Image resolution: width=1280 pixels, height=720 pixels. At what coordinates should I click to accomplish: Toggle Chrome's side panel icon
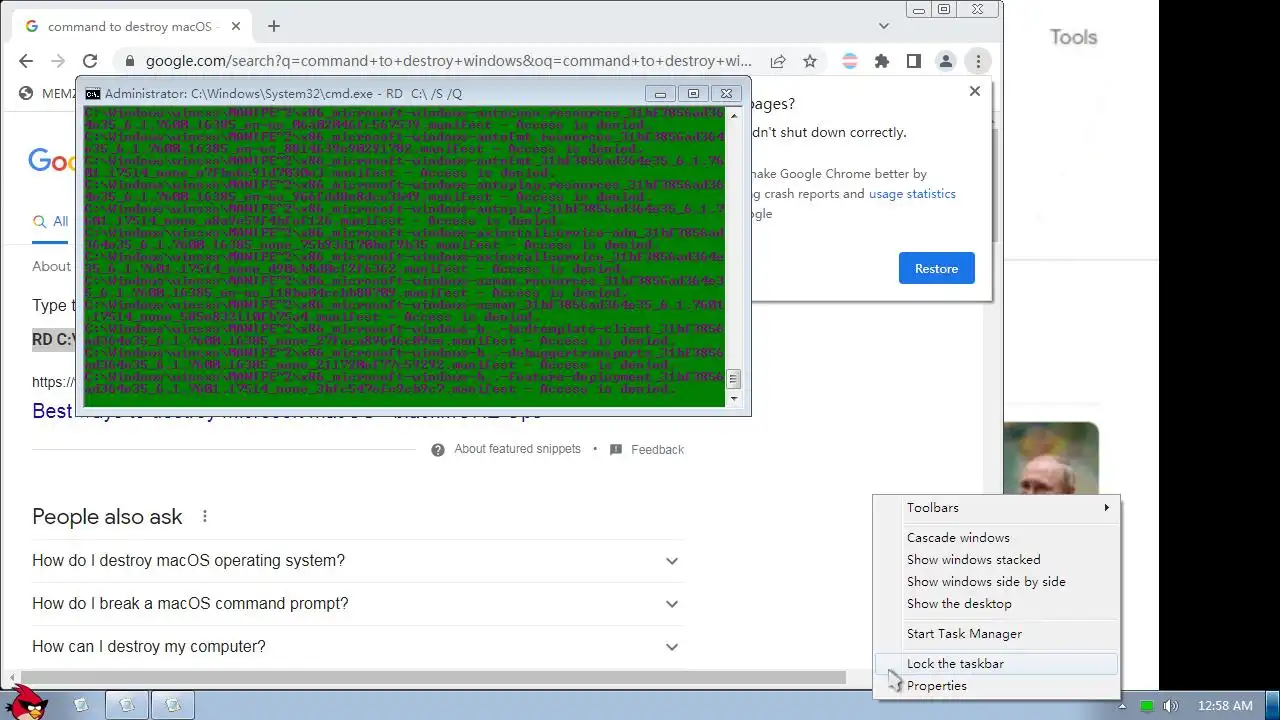[x=914, y=61]
